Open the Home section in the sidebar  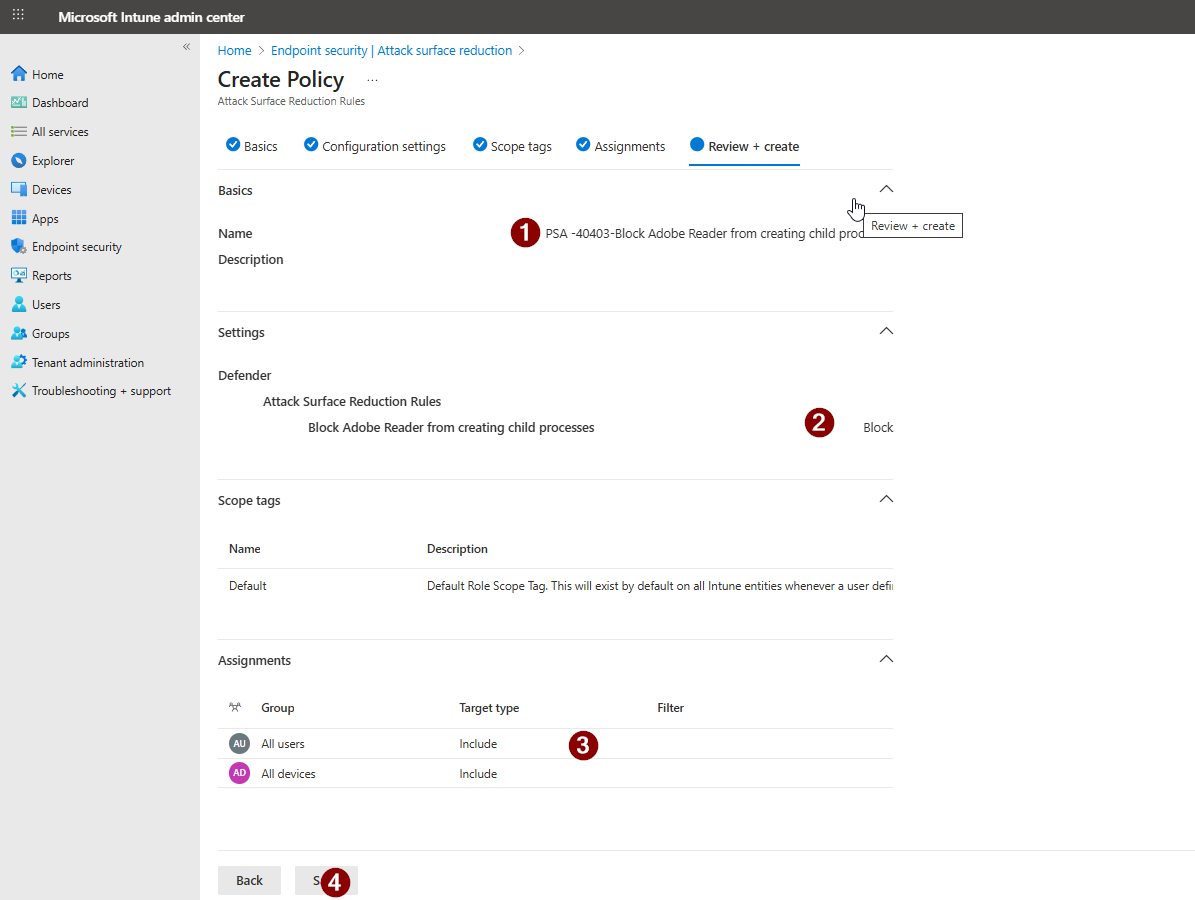[45, 73]
